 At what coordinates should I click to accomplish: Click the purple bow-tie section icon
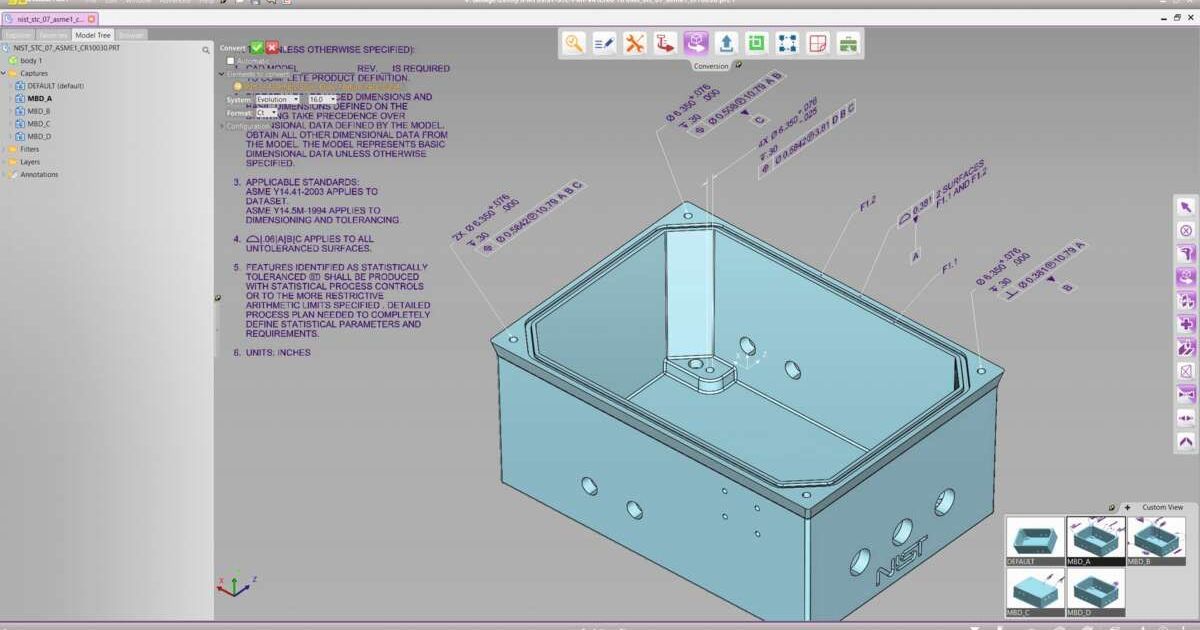1186,395
